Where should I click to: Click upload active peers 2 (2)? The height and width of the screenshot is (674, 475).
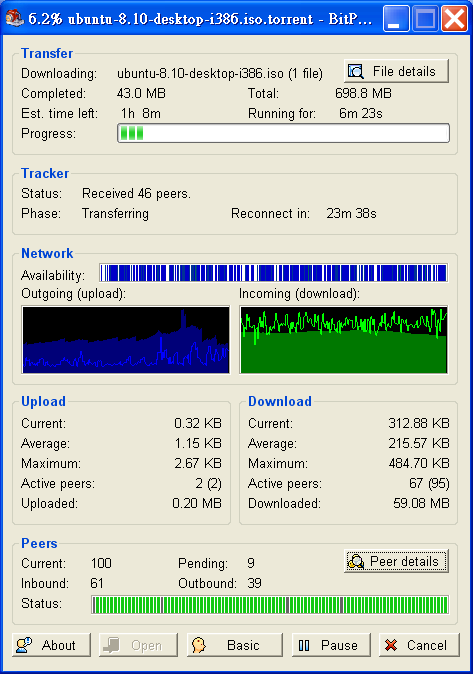click(x=208, y=484)
